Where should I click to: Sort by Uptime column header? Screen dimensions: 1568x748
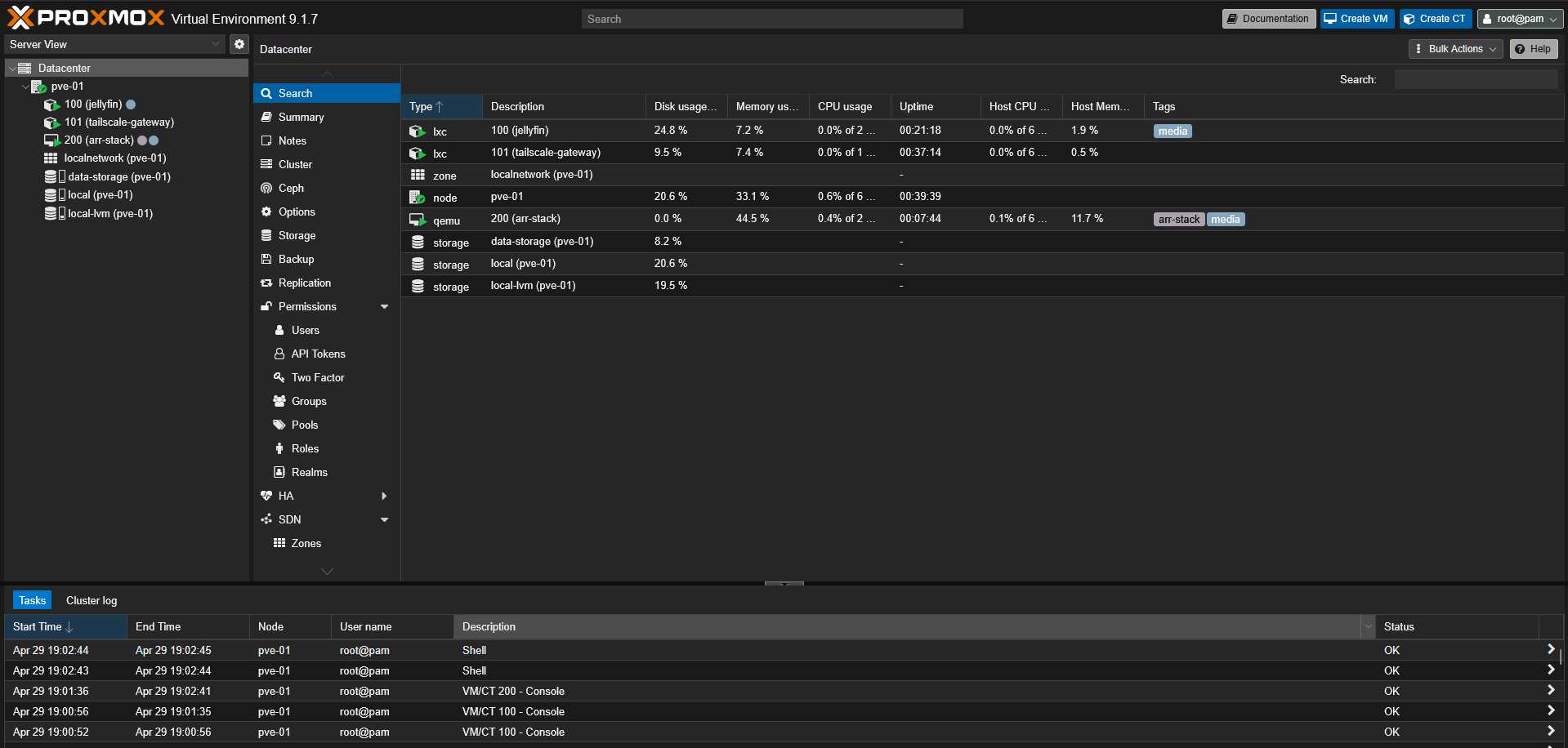point(936,107)
